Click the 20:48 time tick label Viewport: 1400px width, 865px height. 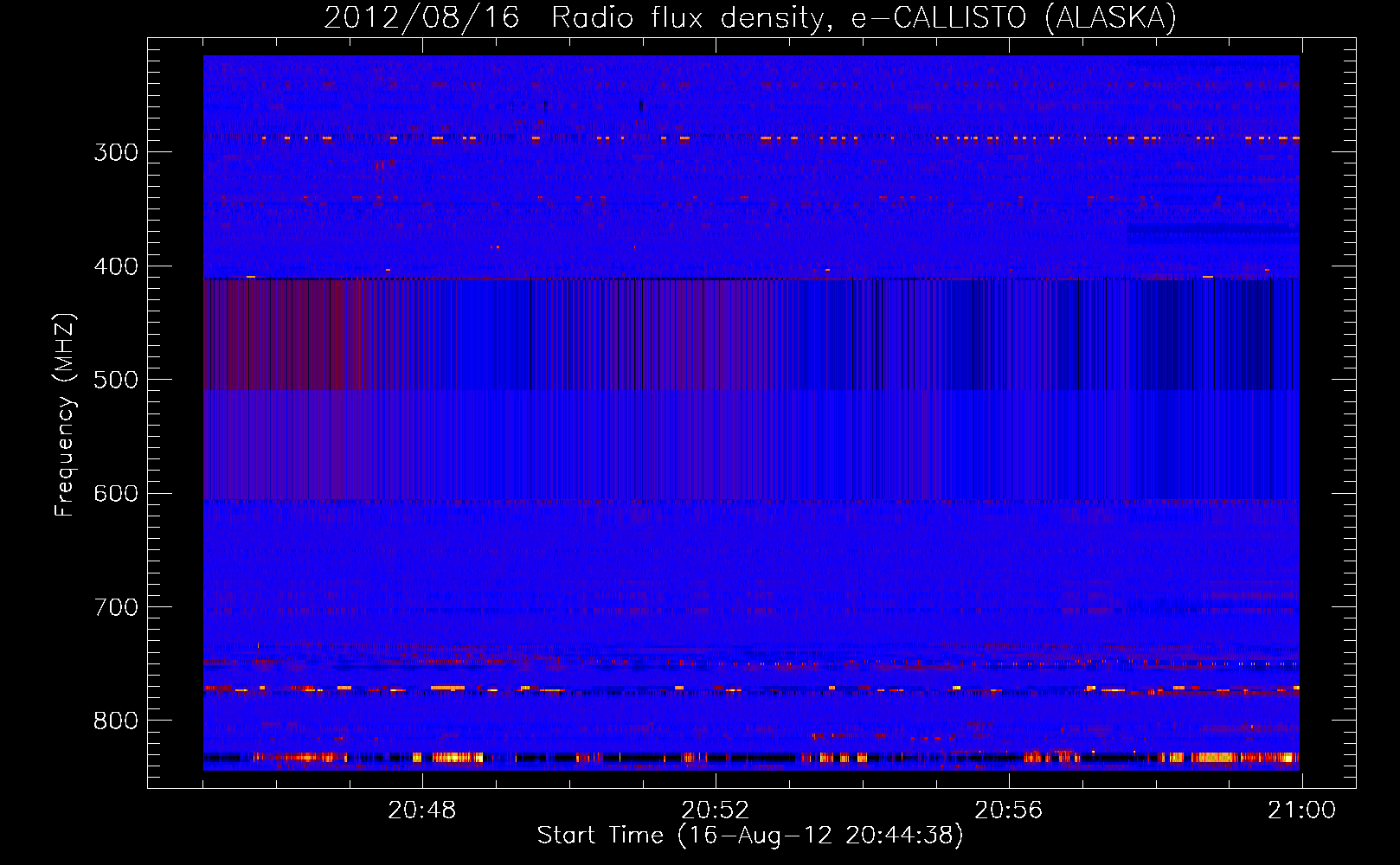coord(422,811)
